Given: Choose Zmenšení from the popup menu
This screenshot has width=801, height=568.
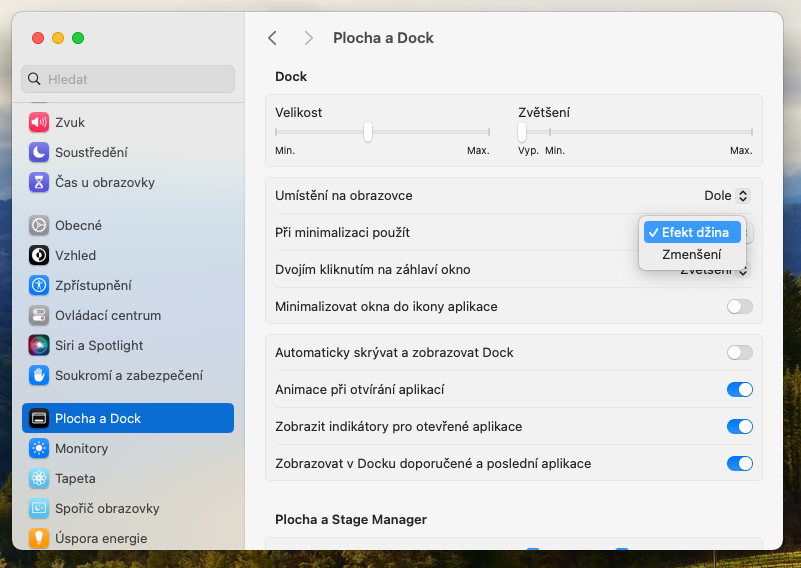Looking at the screenshot, I should coord(691,255).
